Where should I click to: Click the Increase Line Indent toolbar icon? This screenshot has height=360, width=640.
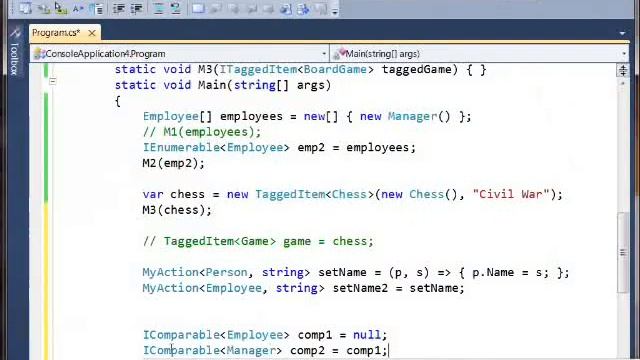coord(136,8)
